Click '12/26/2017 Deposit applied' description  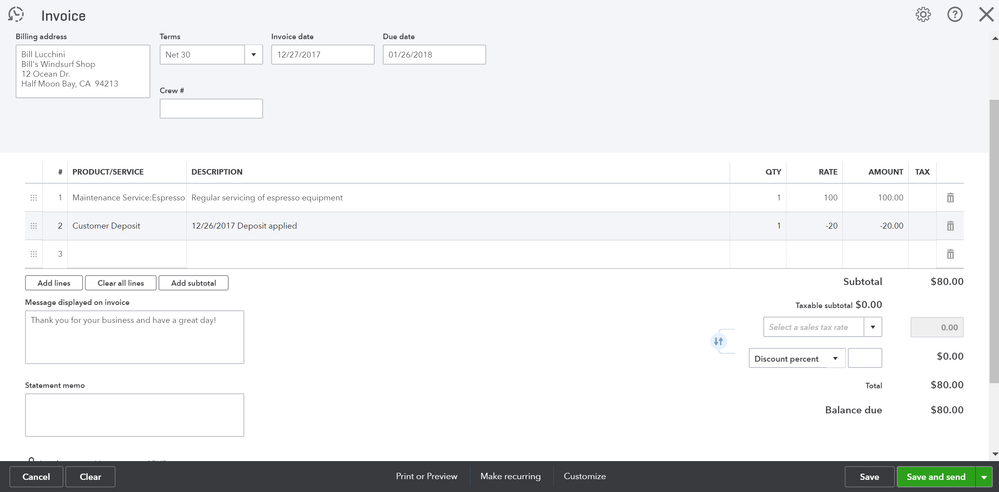[x=244, y=226]
